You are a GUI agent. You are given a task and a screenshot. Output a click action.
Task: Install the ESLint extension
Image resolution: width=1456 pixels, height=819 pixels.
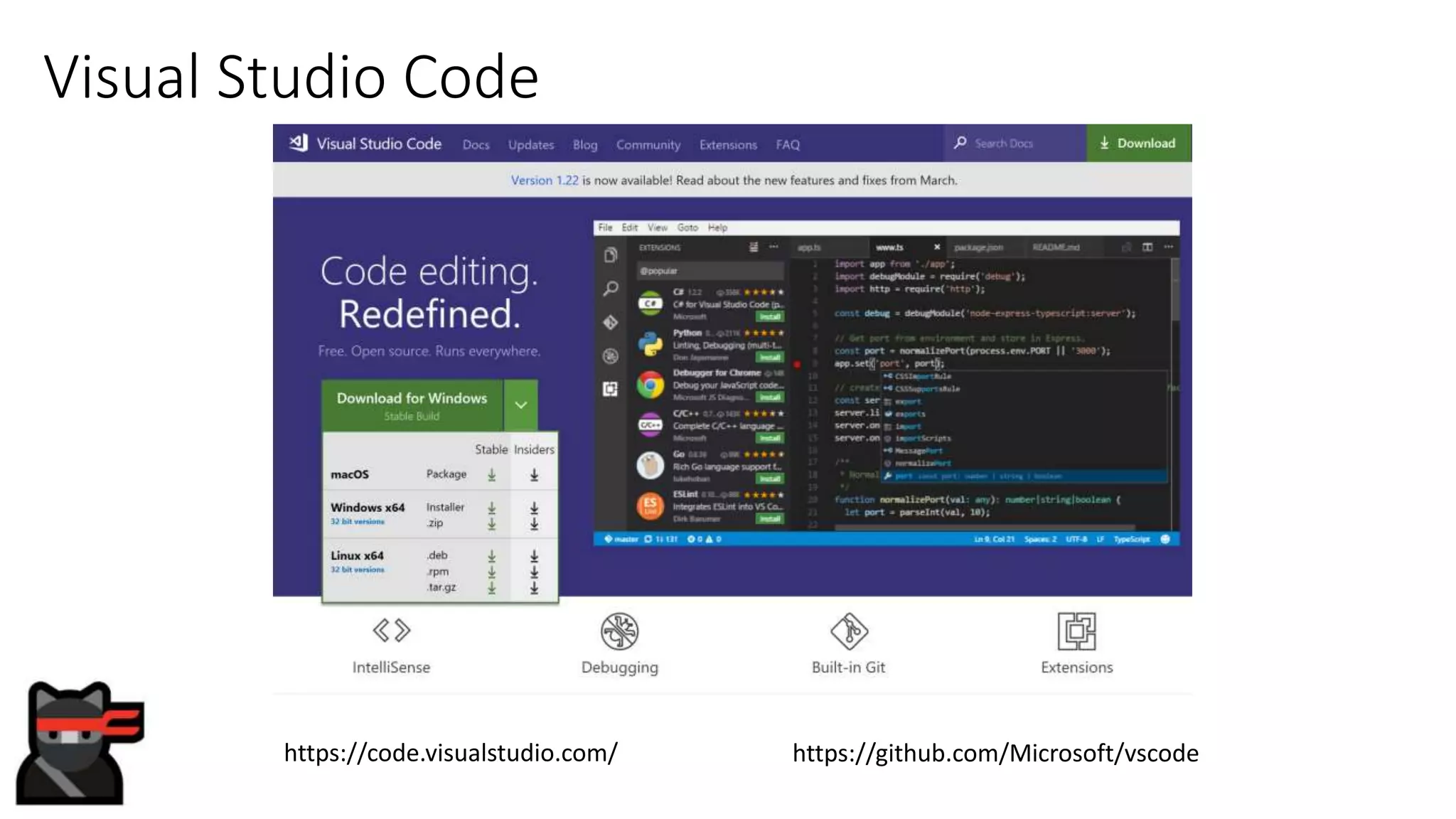(770, 519)
